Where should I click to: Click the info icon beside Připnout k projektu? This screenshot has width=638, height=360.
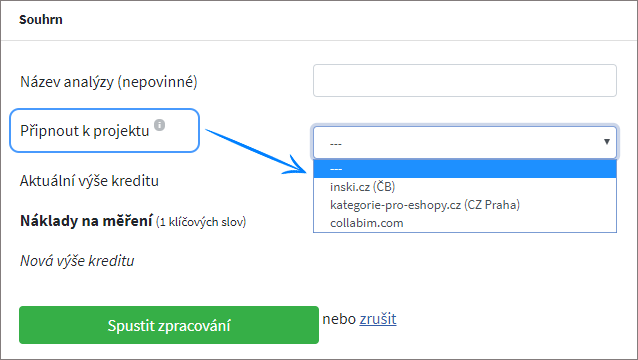point(160,125)
